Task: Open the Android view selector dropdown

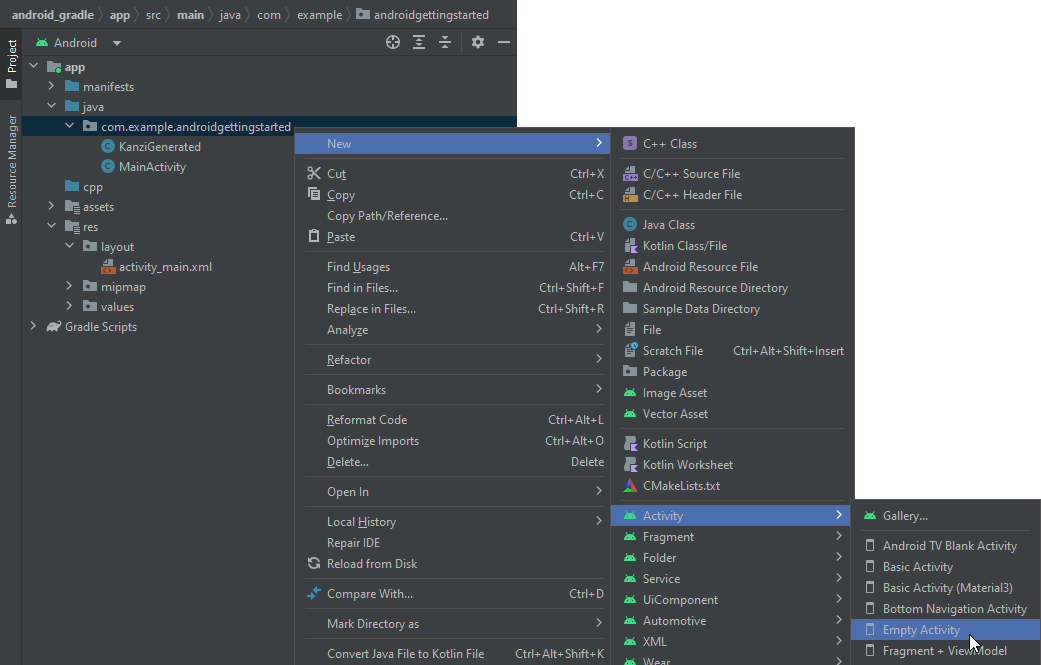Action: (116, 42)
